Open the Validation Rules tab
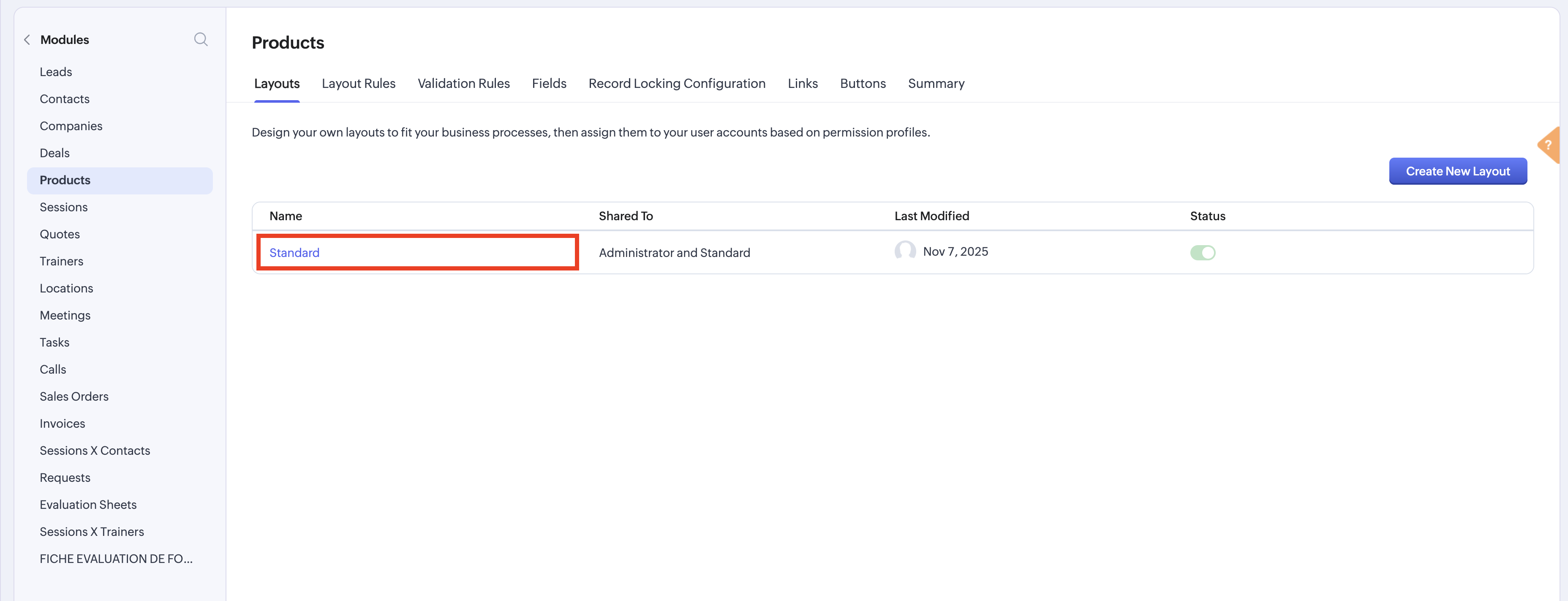 tap(463, 83)
